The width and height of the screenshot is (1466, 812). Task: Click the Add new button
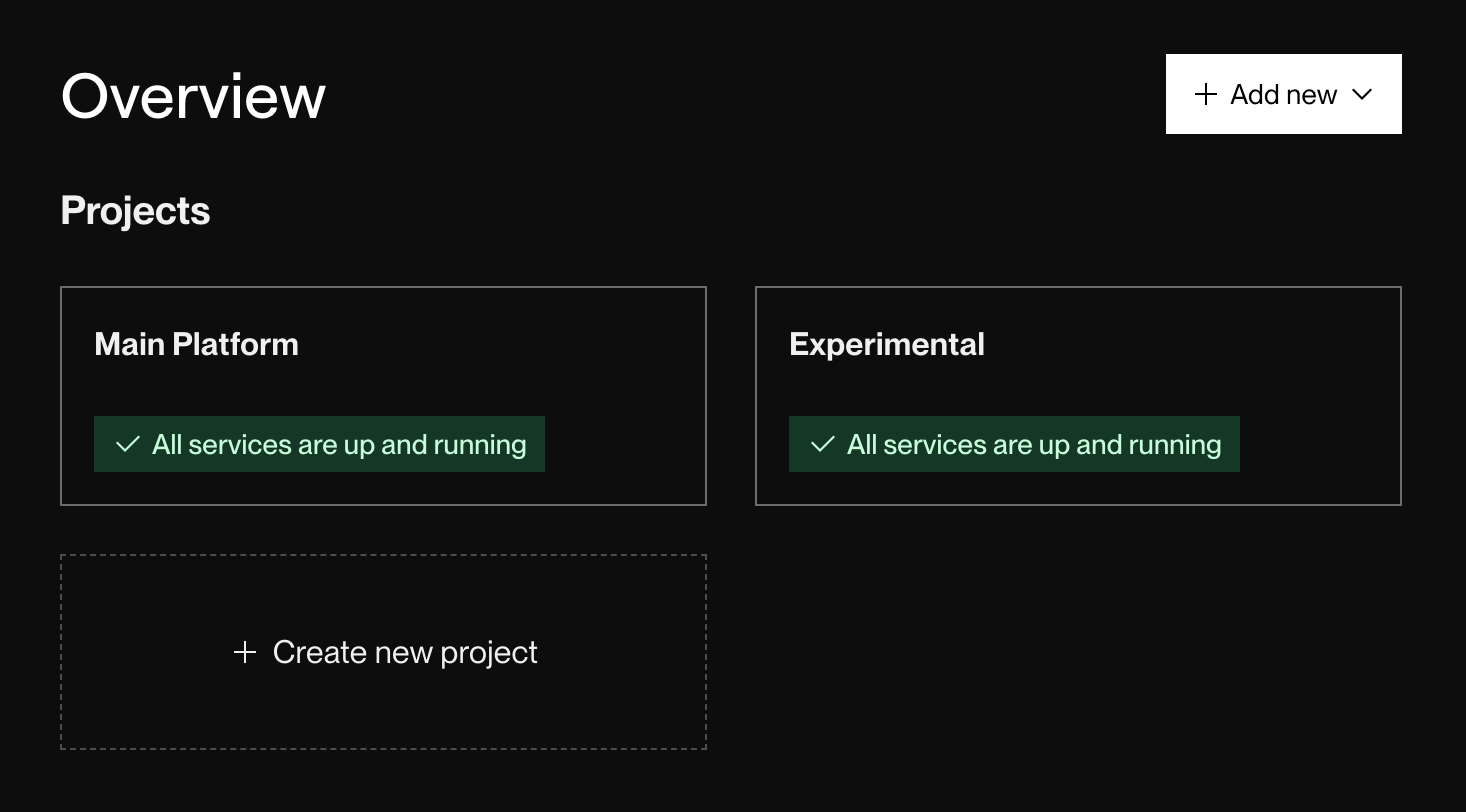point(1283,94)
